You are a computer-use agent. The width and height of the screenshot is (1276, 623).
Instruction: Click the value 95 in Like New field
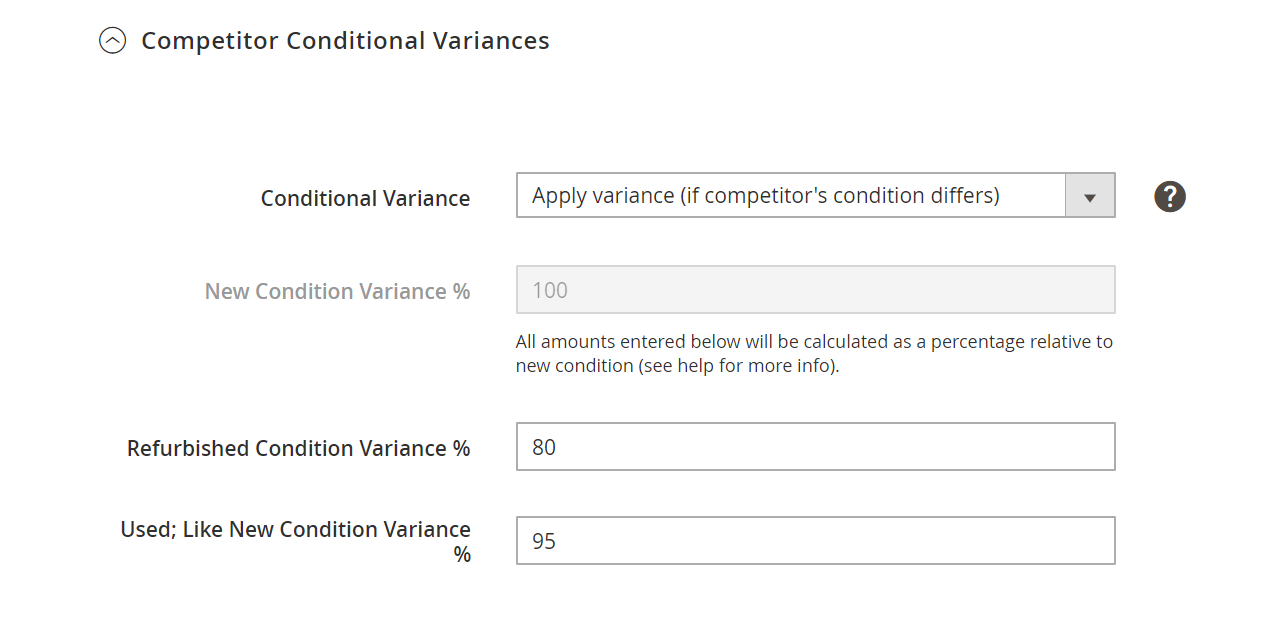pos(544,541)
